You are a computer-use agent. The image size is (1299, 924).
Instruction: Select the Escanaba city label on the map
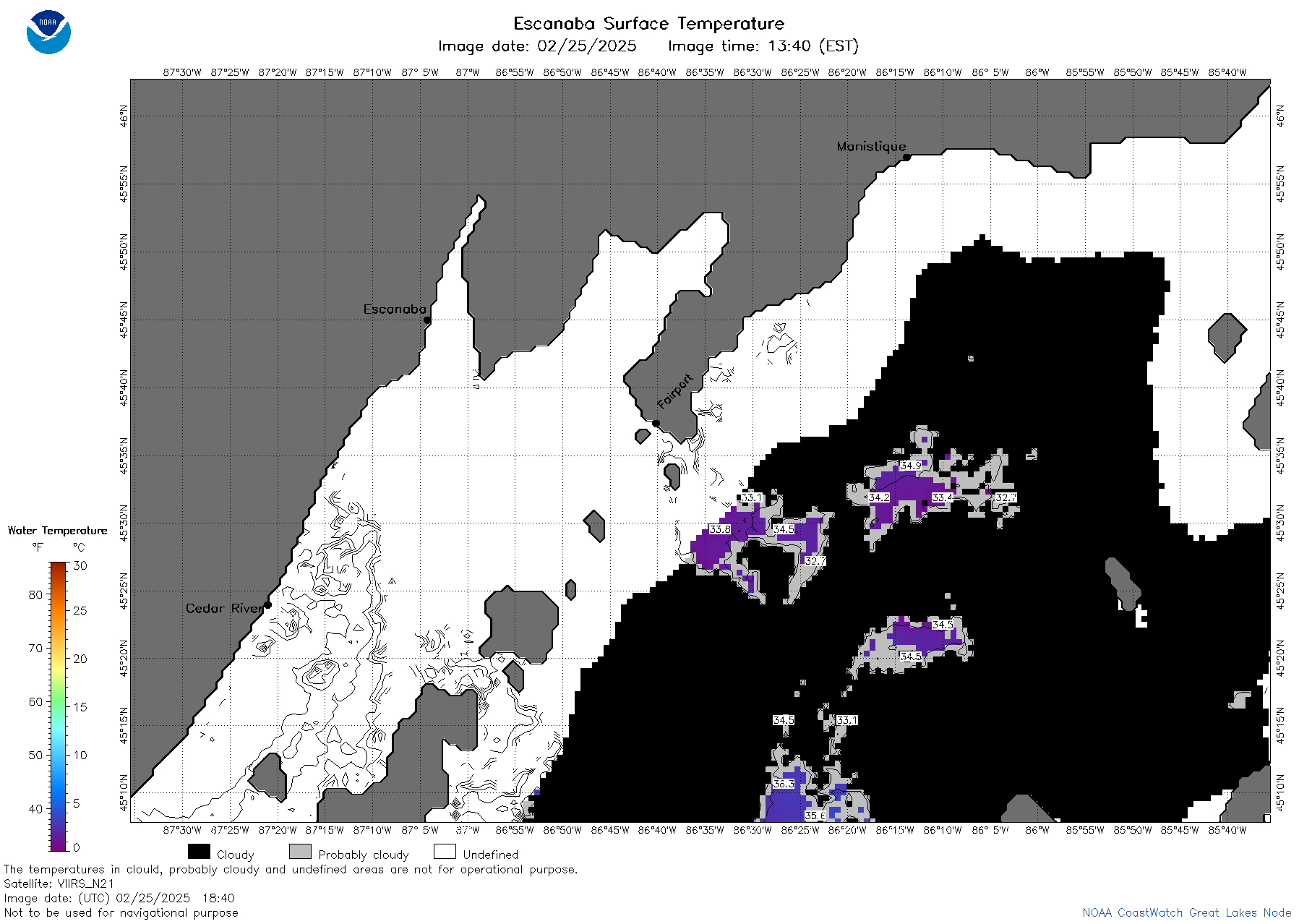pos(395,309)
